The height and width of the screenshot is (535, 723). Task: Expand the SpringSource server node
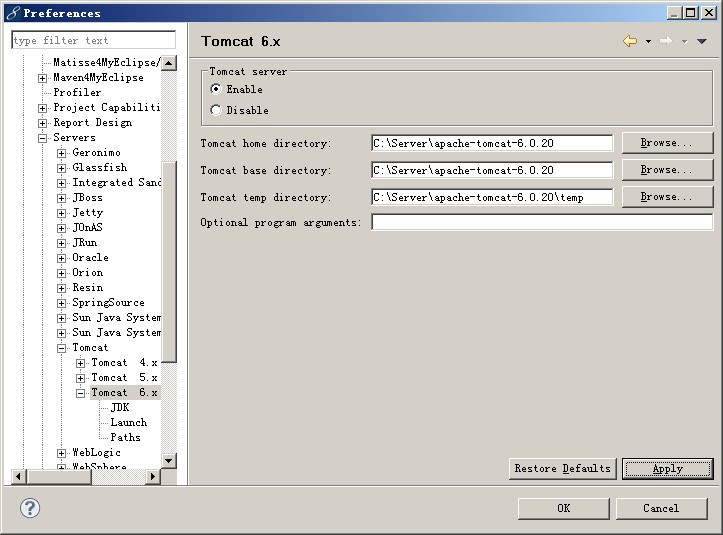click(x=61, y=303)
